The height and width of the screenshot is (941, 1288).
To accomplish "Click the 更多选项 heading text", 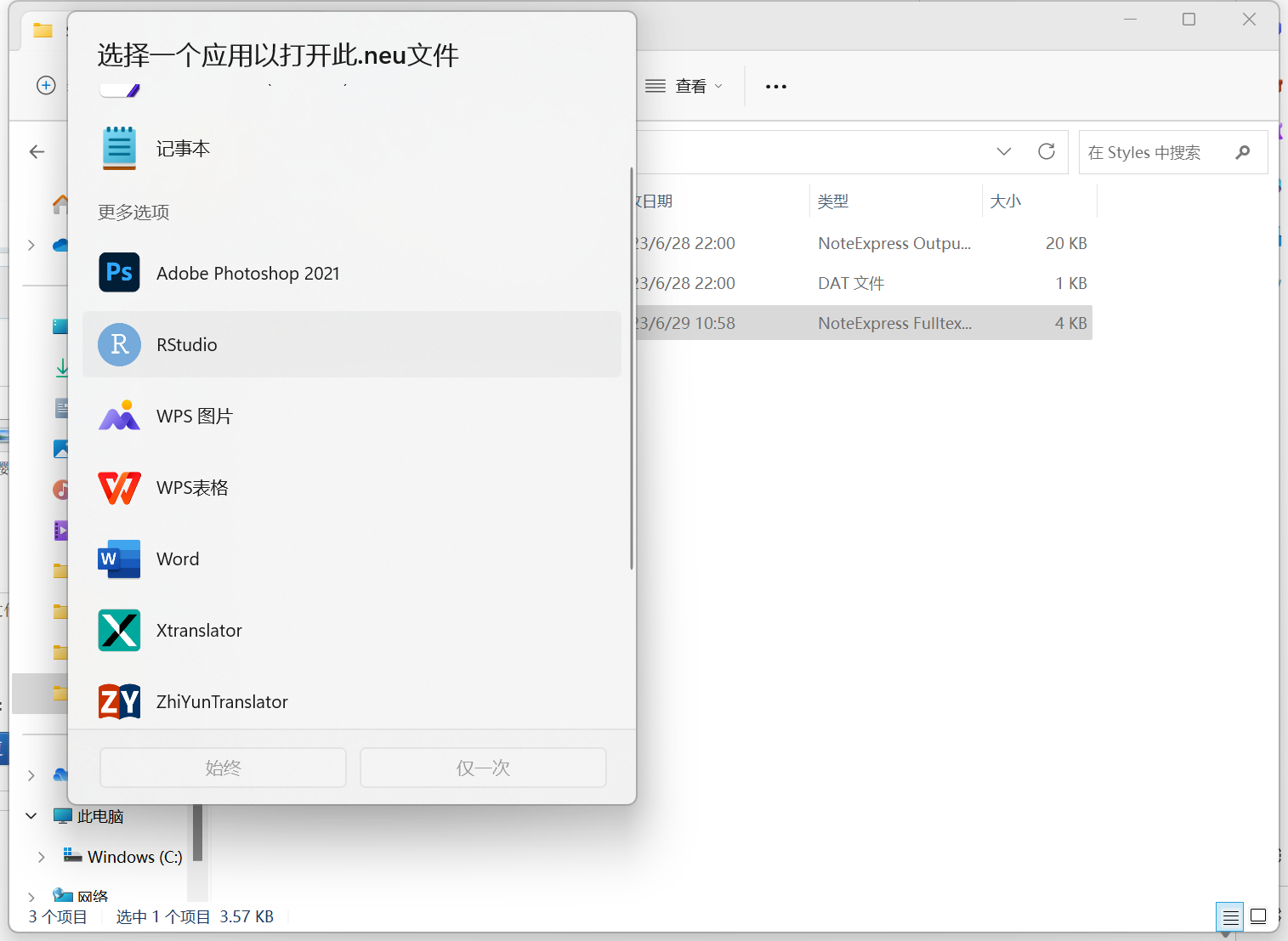I will pos(133,212).
